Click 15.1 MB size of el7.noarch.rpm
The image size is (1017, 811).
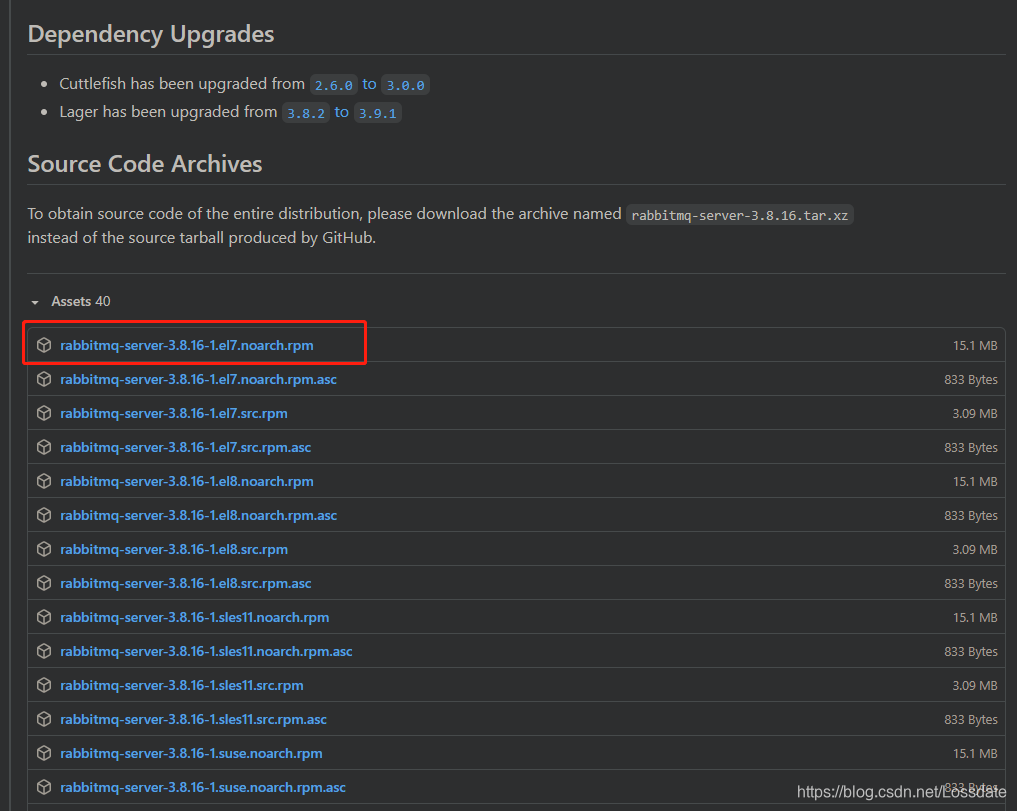pyautogui.click(x=975, y=346)
